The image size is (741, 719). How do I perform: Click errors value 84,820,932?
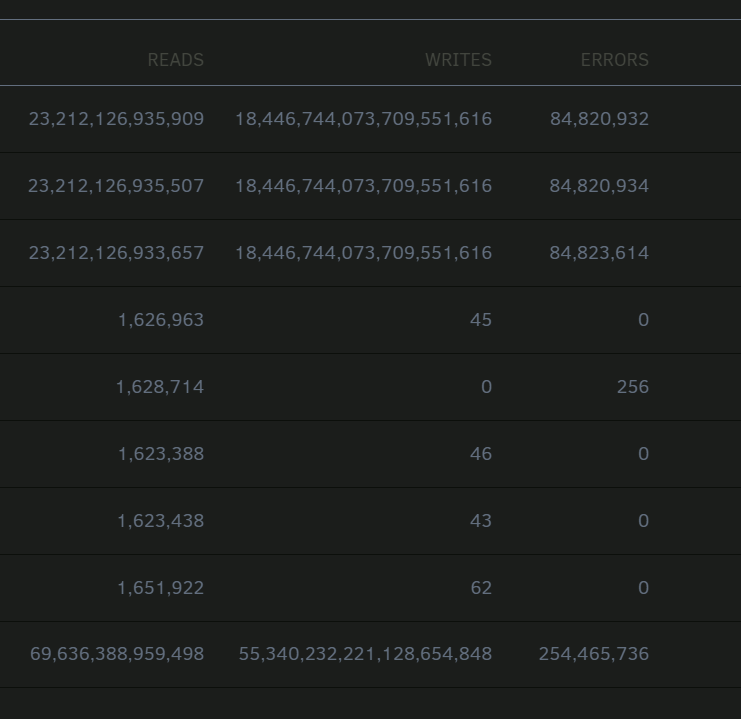[599, 119]
